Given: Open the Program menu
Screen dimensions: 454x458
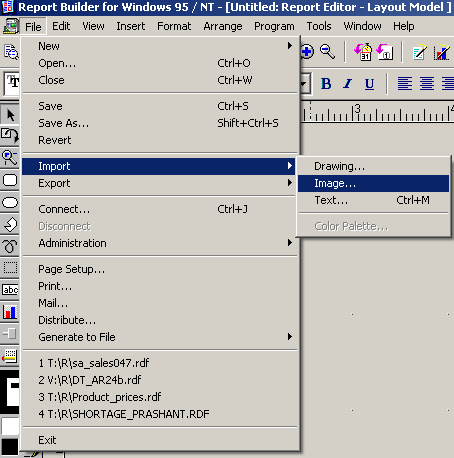Looking at the screenshot, I should (x=274, y=26).
